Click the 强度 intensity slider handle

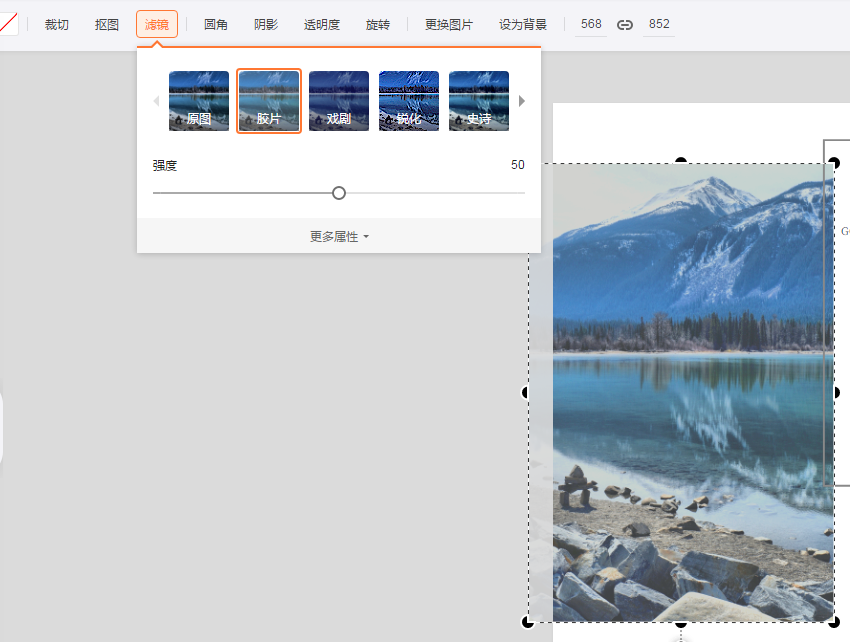point(339,193)
